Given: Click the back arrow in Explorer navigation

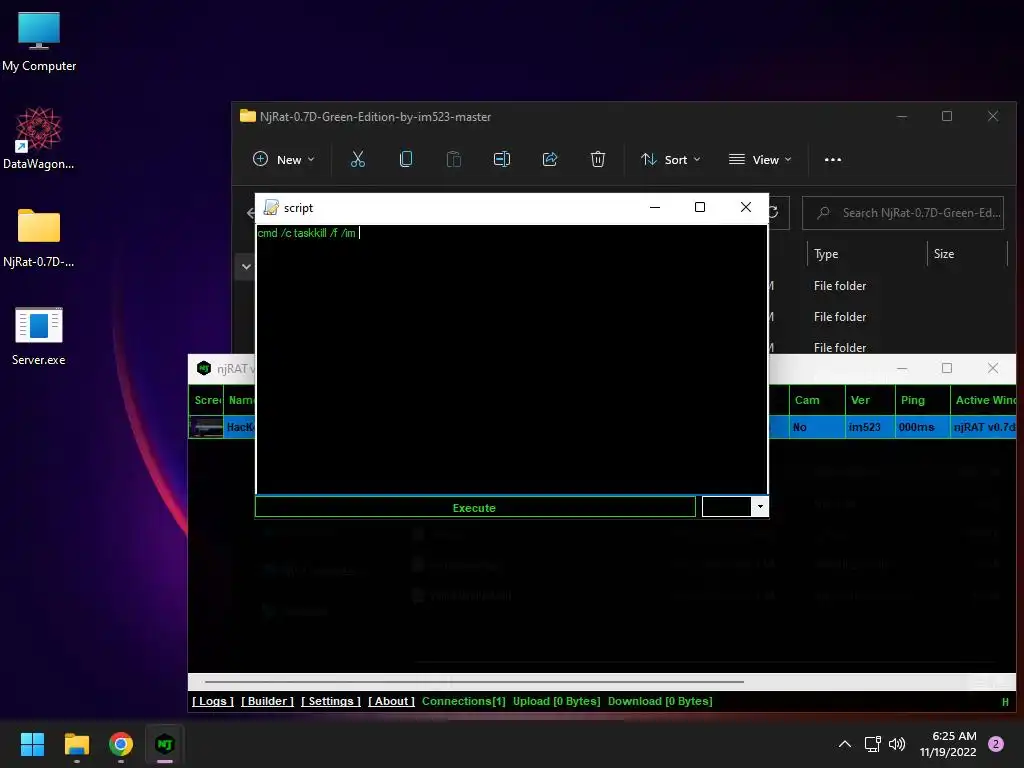Looking at the screenshot, I should [x=251, y=213].
